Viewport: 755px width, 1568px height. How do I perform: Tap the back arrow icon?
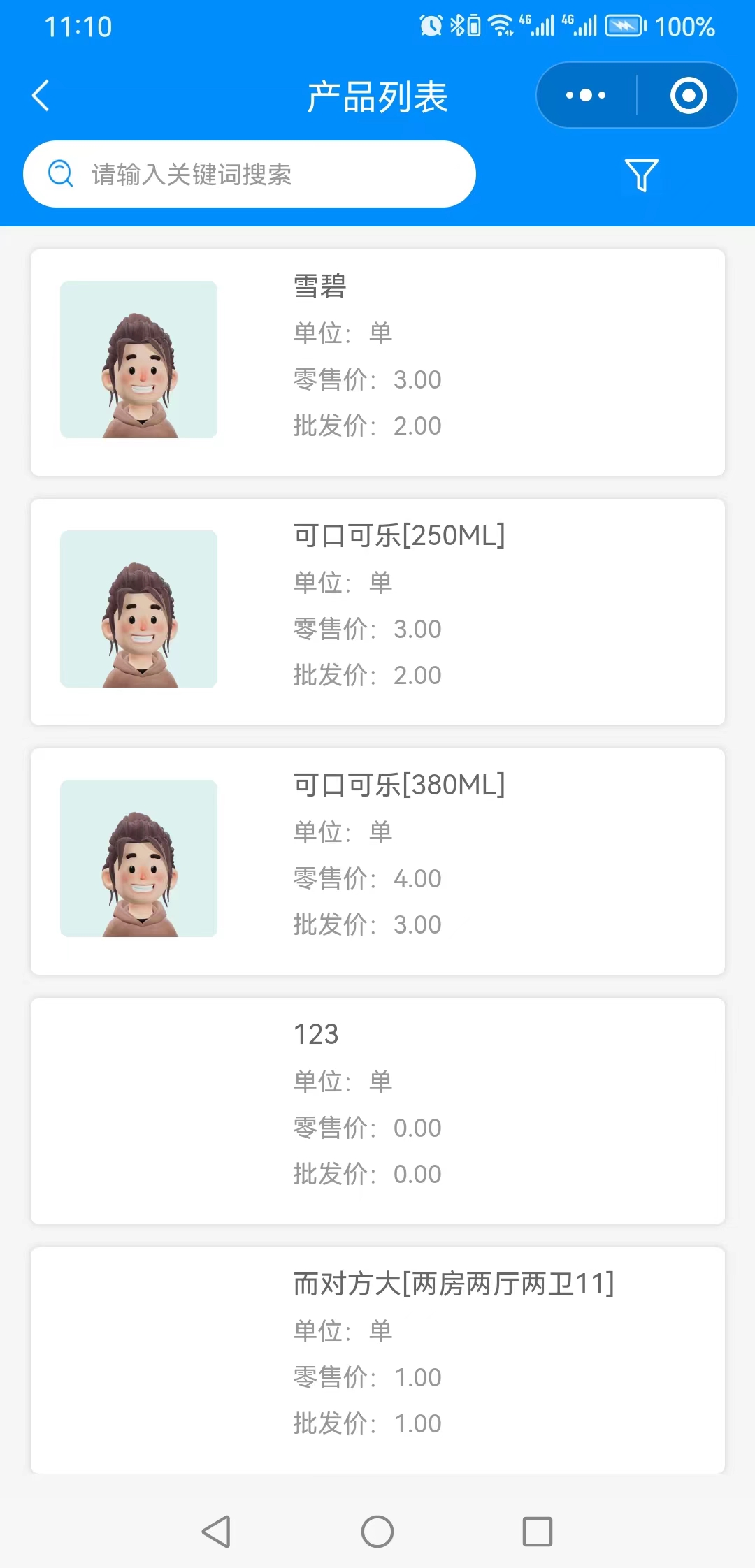tap(41, 96)
